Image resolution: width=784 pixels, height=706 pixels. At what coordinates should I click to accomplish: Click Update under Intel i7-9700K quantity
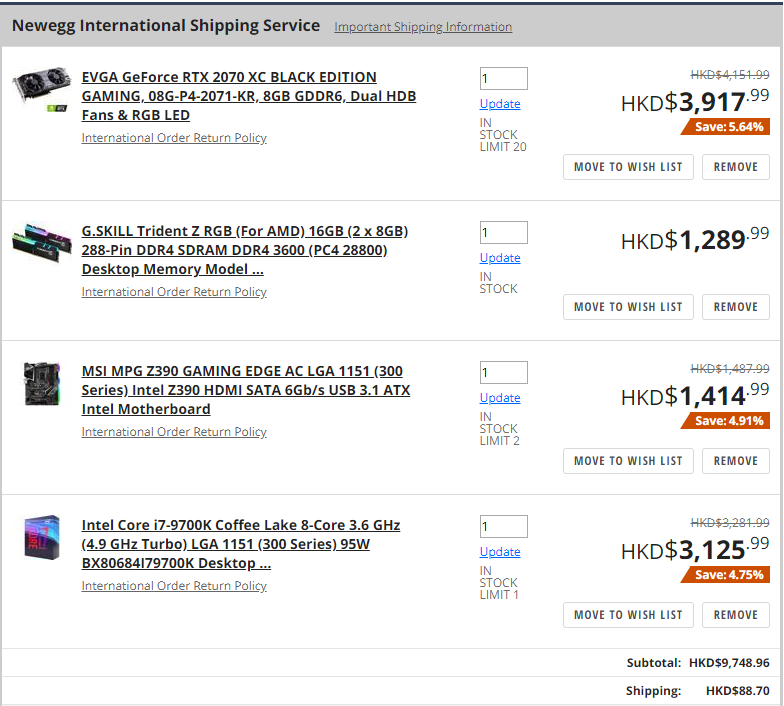pyautogui.click(x=500, y=552)
